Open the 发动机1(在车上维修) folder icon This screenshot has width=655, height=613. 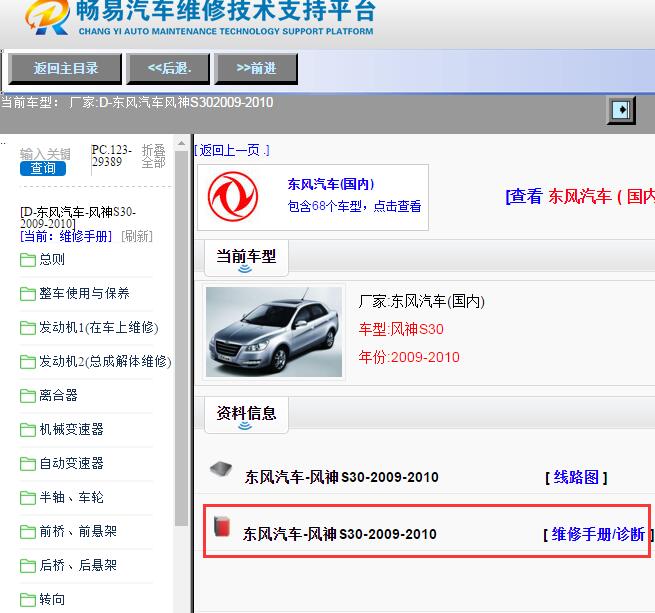point(28,328)
